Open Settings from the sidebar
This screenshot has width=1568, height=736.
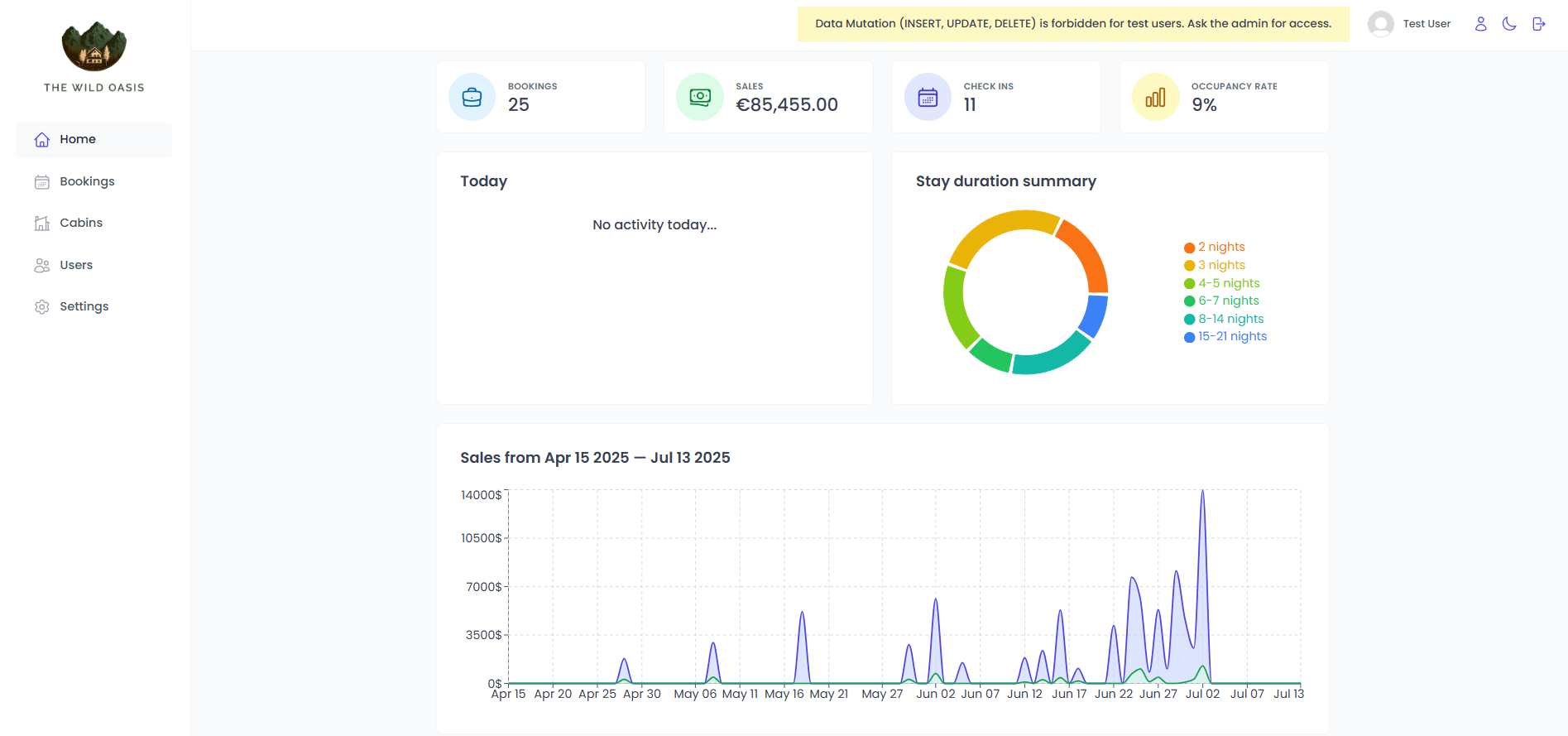pos(84,306)
